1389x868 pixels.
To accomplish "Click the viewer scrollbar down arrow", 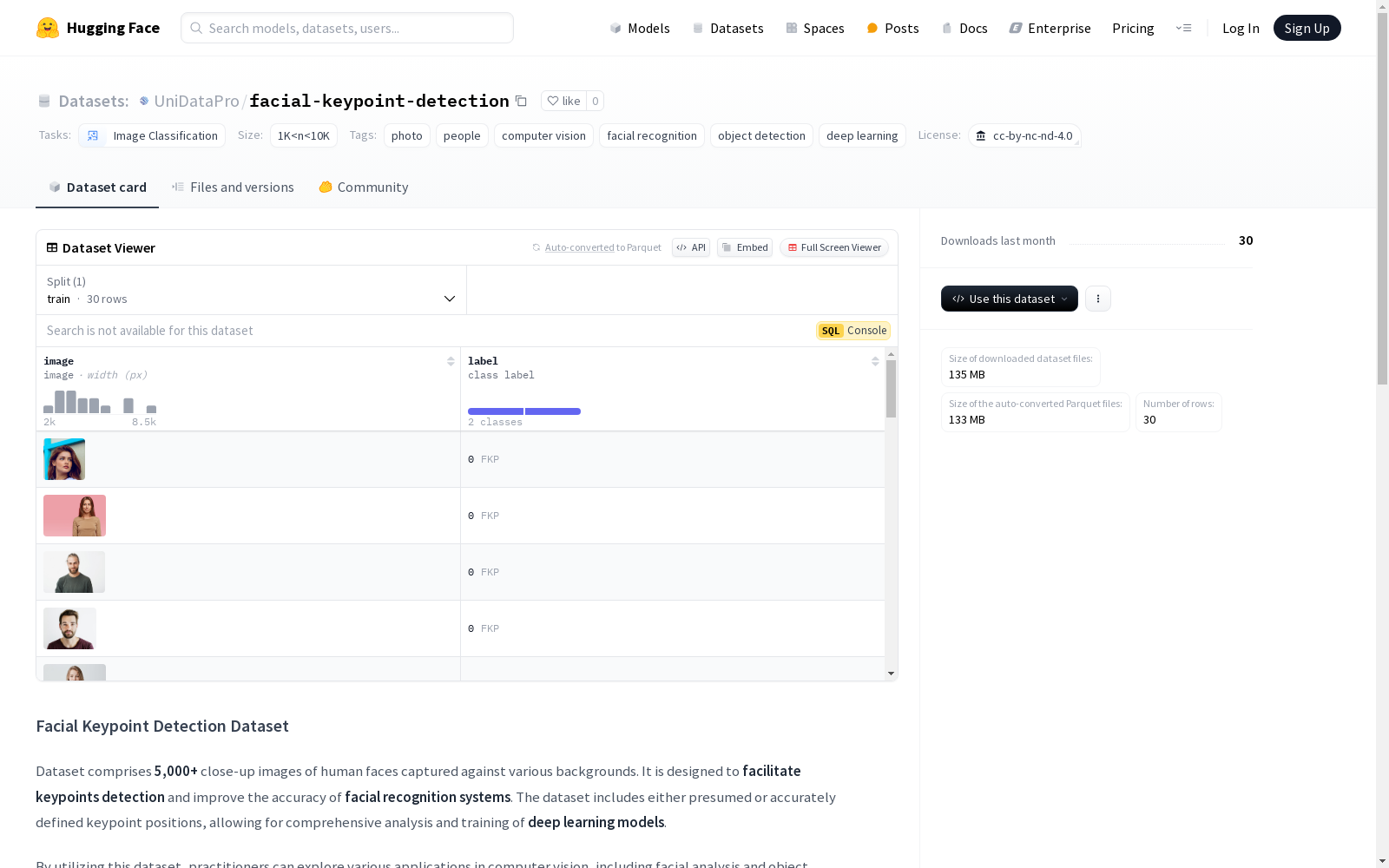I will click(891, 674).
